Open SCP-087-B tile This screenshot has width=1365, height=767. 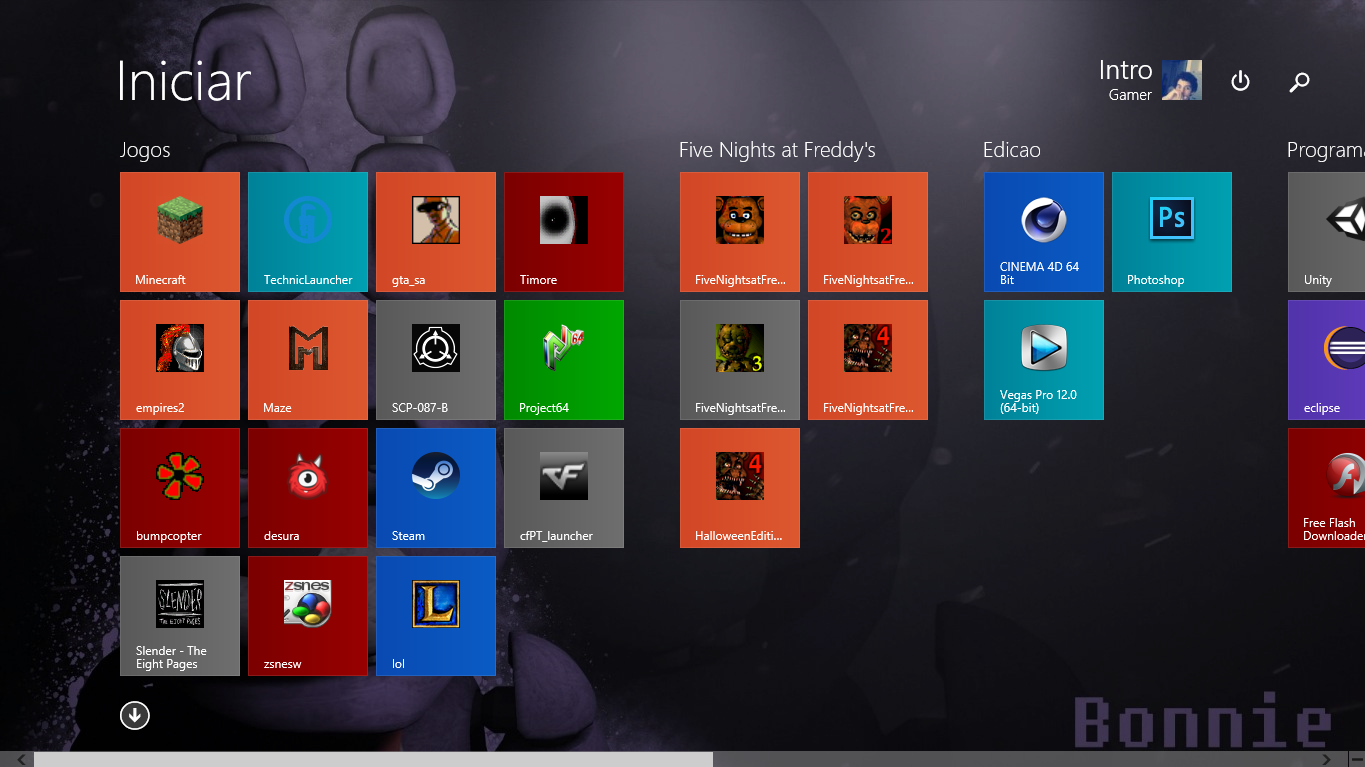tap(436, 360)
